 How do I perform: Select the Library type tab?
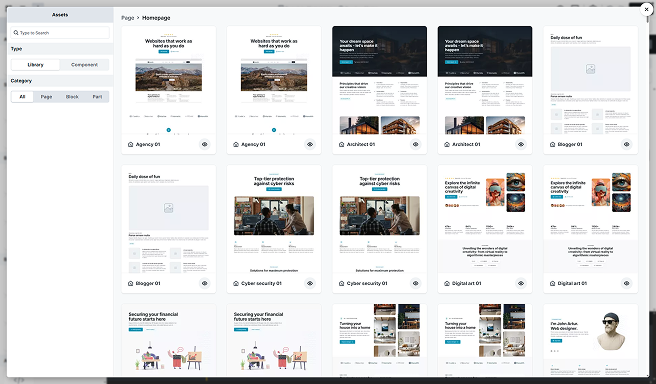tap(36, 65)
